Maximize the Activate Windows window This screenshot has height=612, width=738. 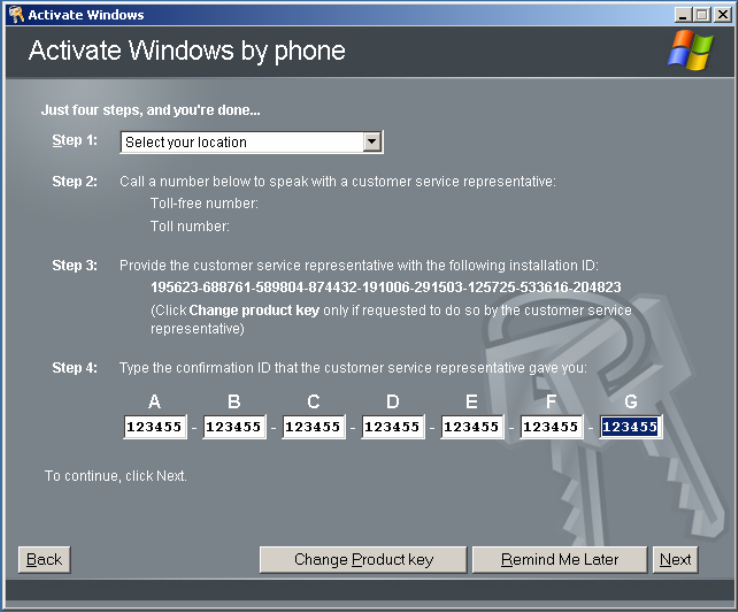[x=702, y=15]
